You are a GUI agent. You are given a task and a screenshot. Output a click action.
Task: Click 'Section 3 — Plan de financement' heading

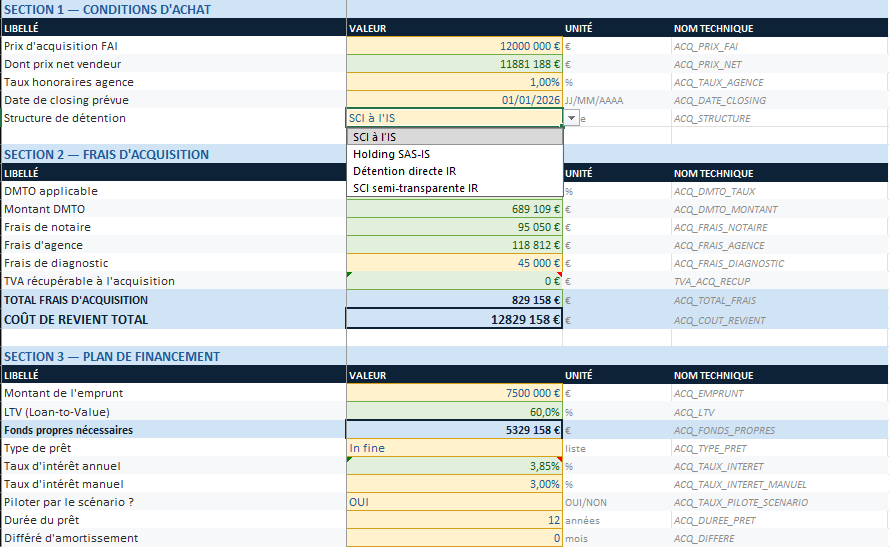tap(112, 356)
